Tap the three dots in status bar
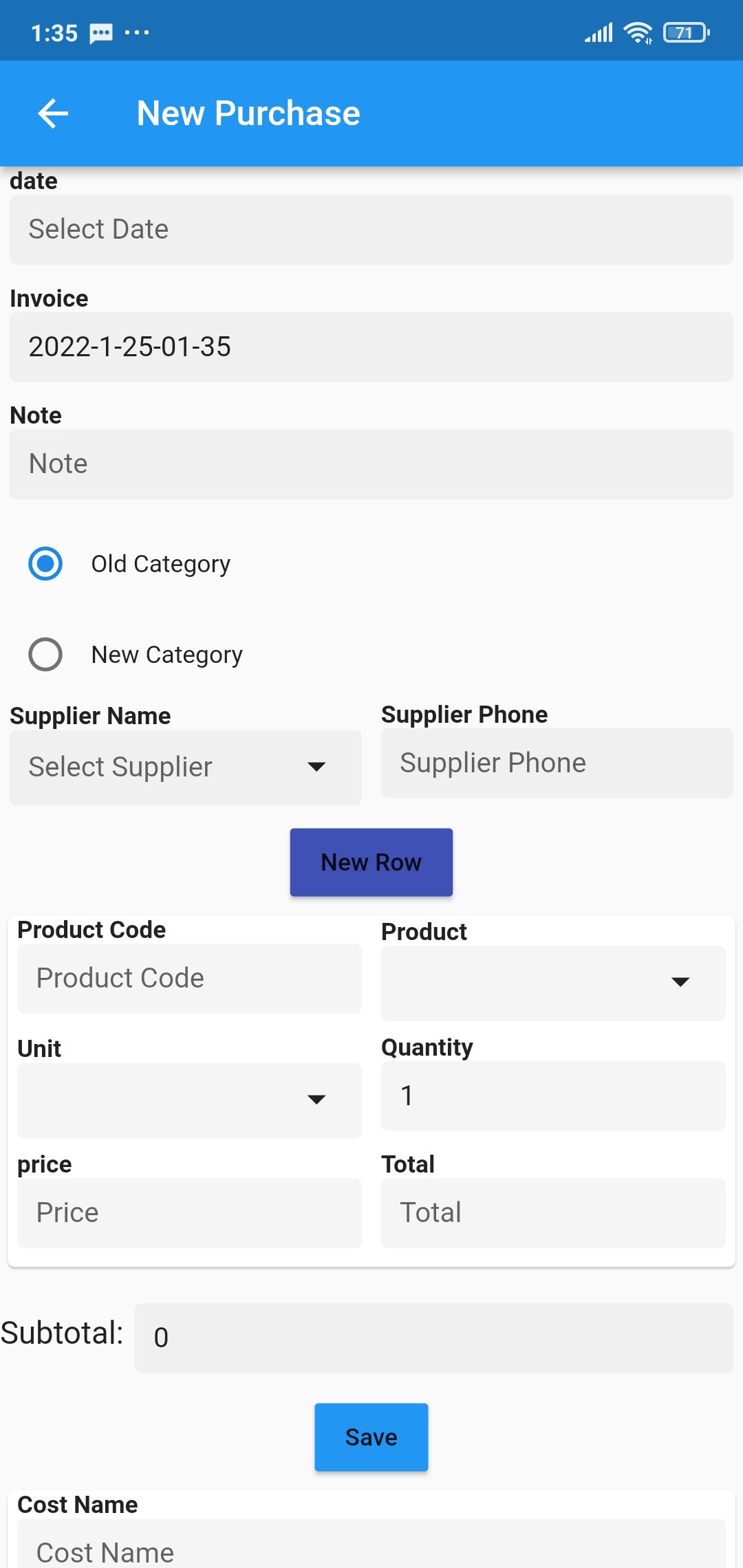The width and height of the screenshot is (743, 1568). (137, 32)
